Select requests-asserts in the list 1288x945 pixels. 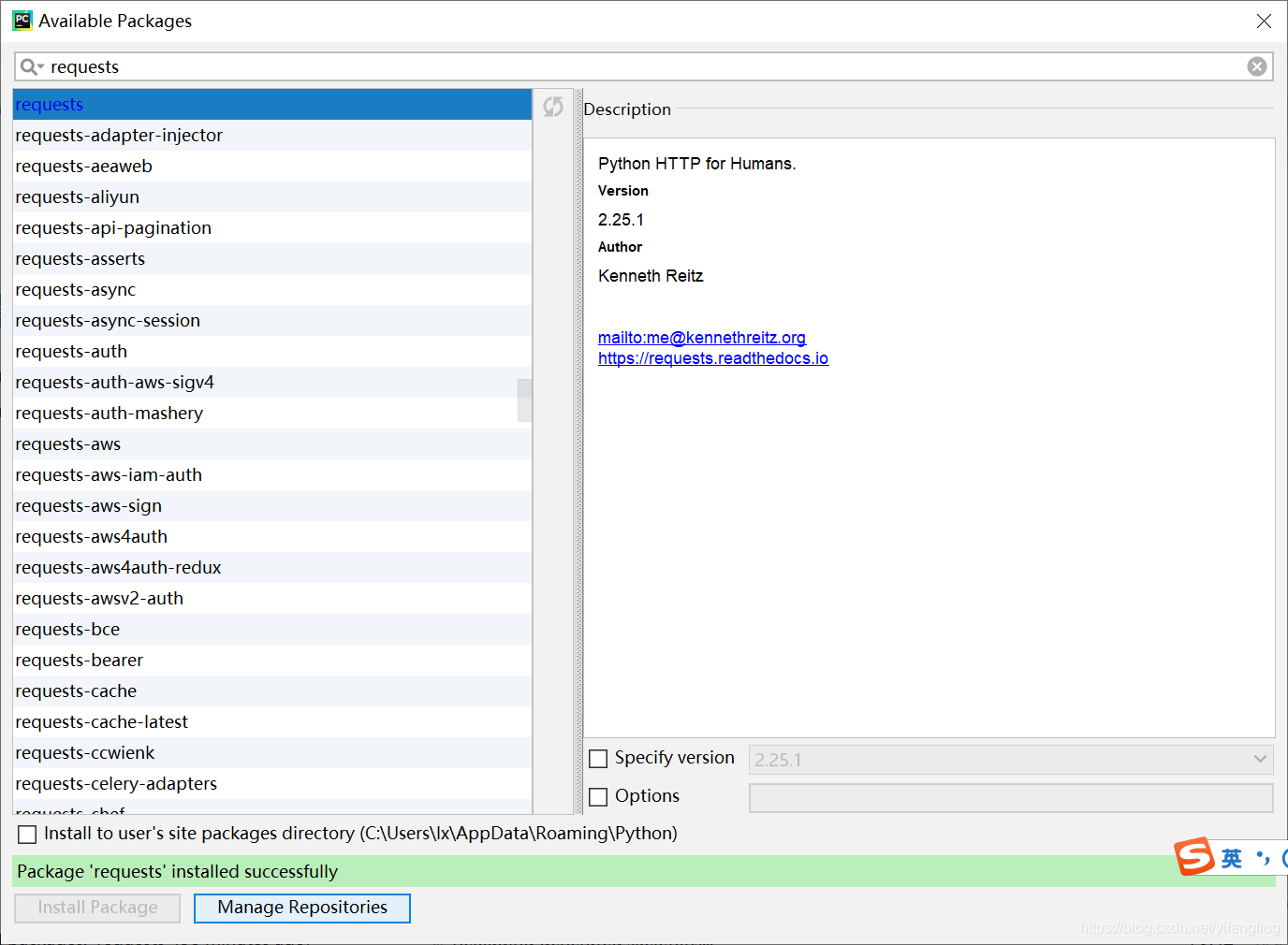pos(272,258)
